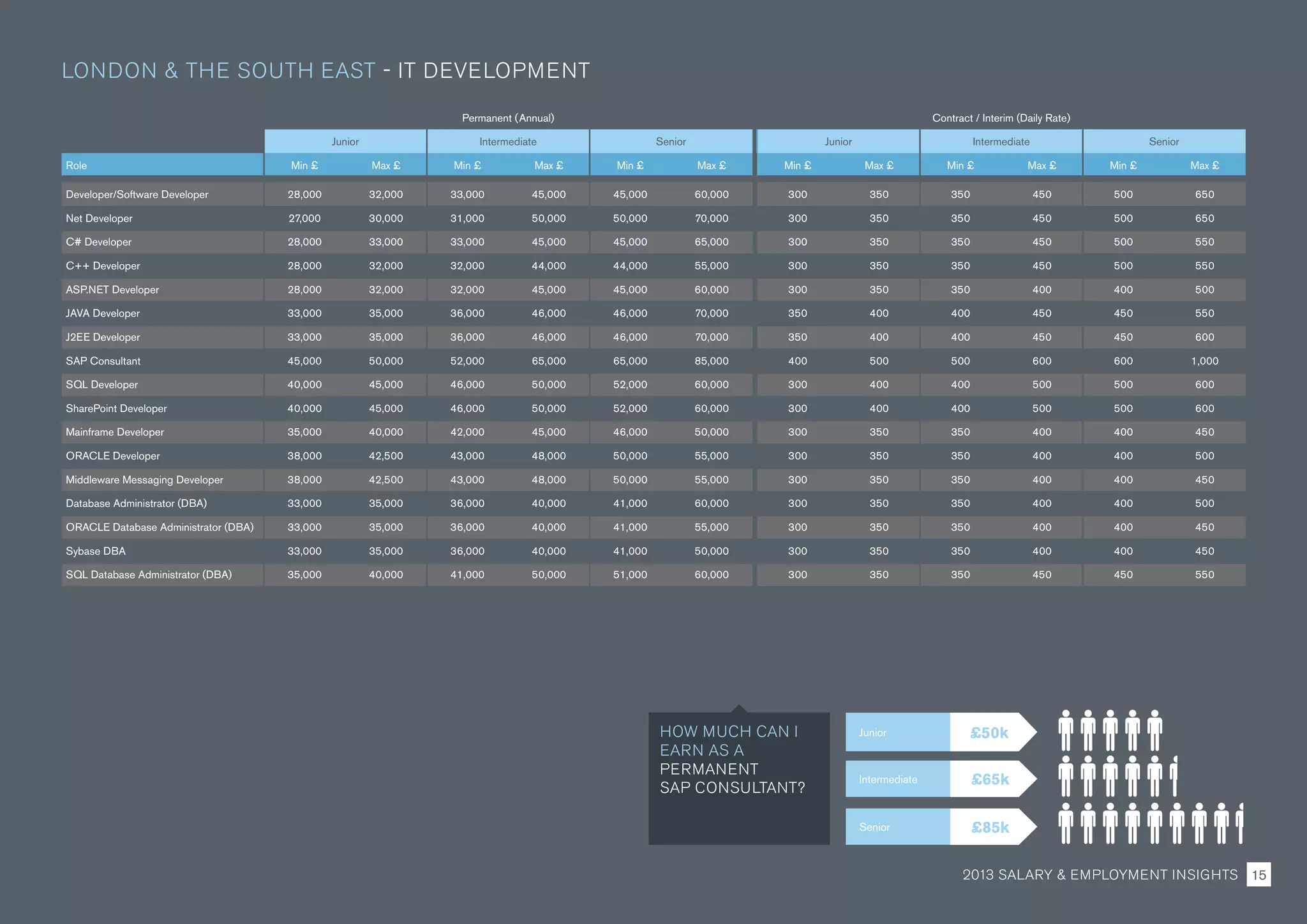Click the Junior label in blue bar

point(872,733)
